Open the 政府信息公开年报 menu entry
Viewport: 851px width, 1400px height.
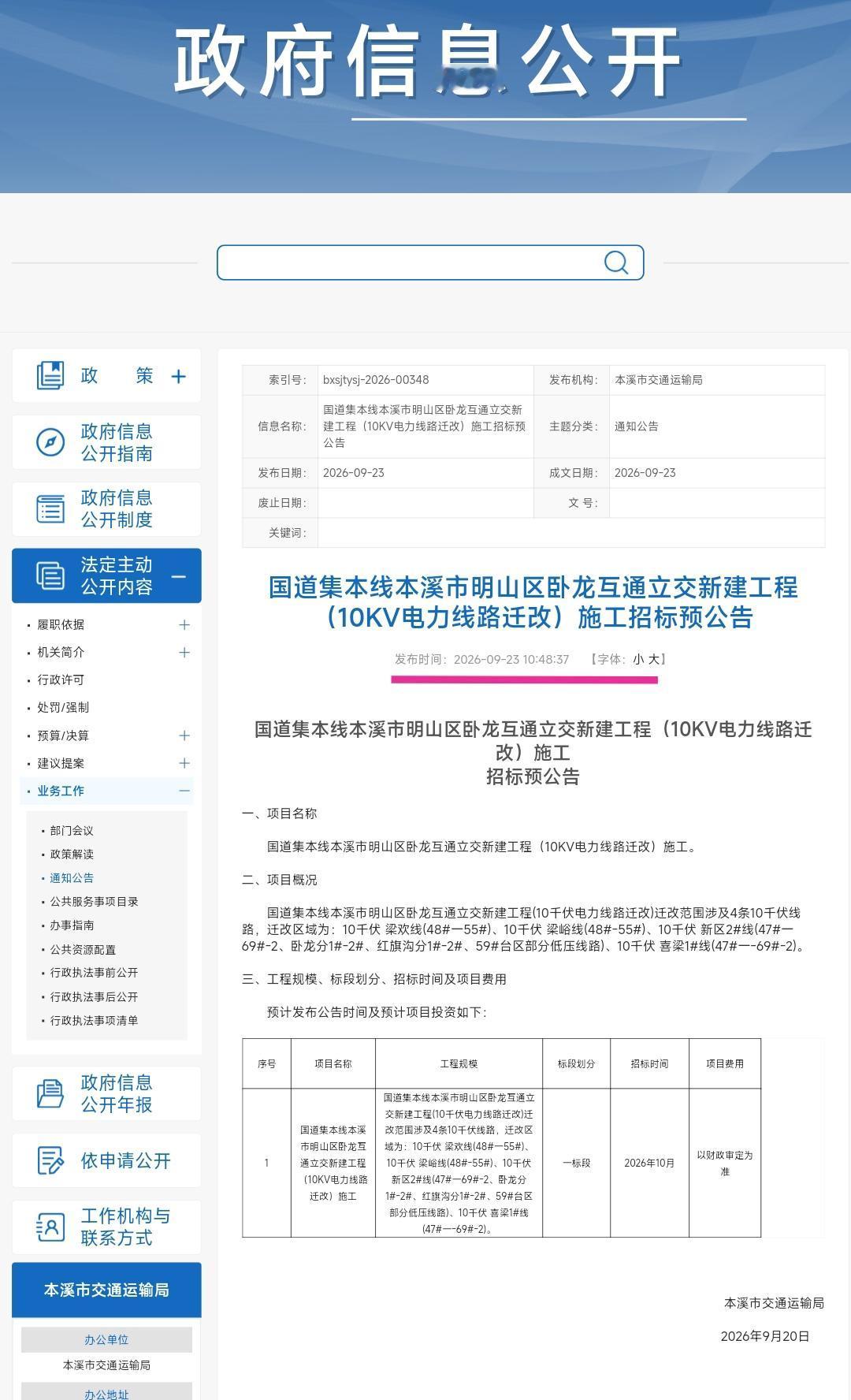click(x=106, y=1093)
